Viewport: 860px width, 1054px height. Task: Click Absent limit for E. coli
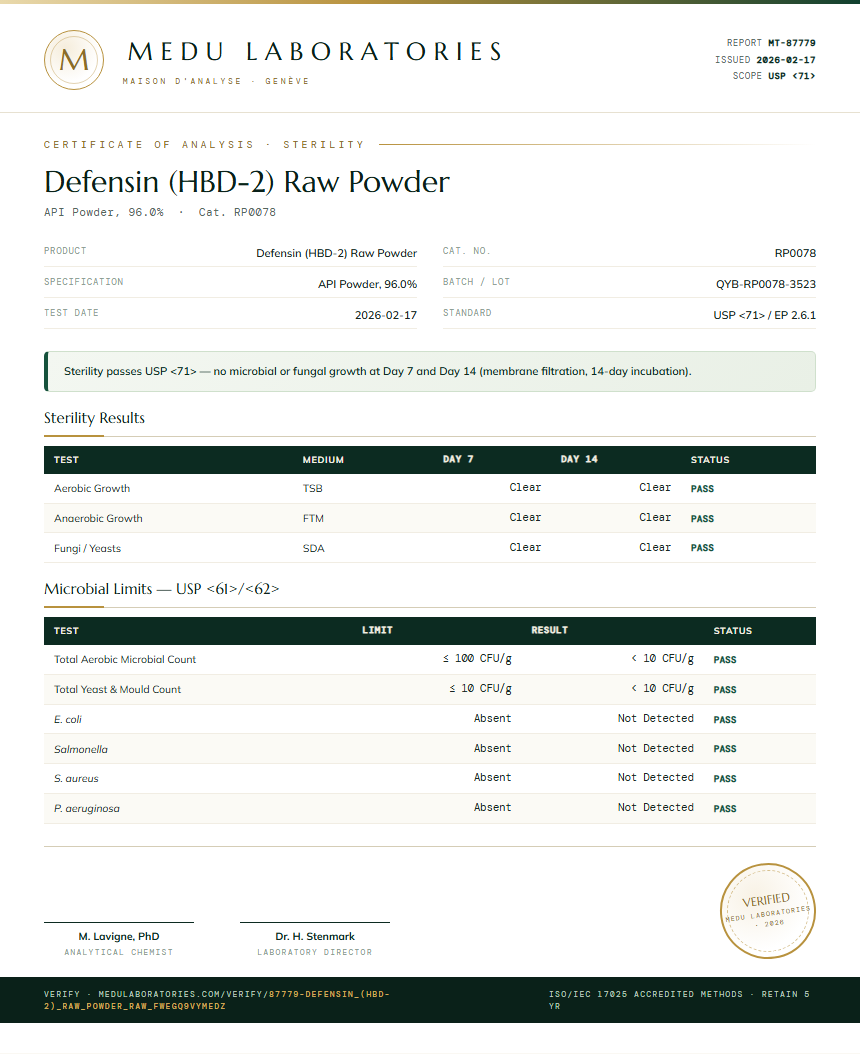click(x=492, y=718)
